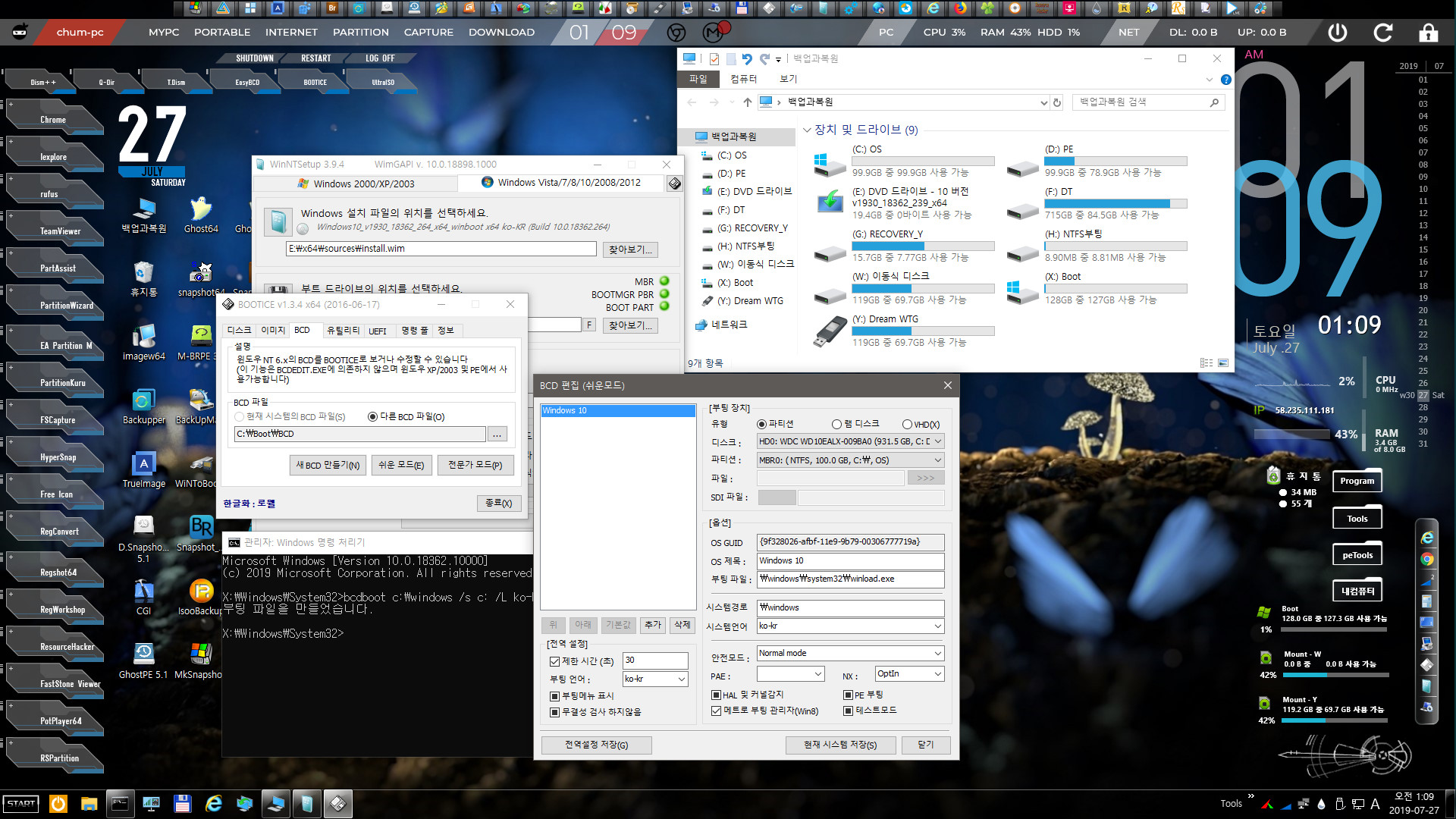Open the 안전모드 Normal mode dropdown
The image size is (1456, 819).
[850, 653]
